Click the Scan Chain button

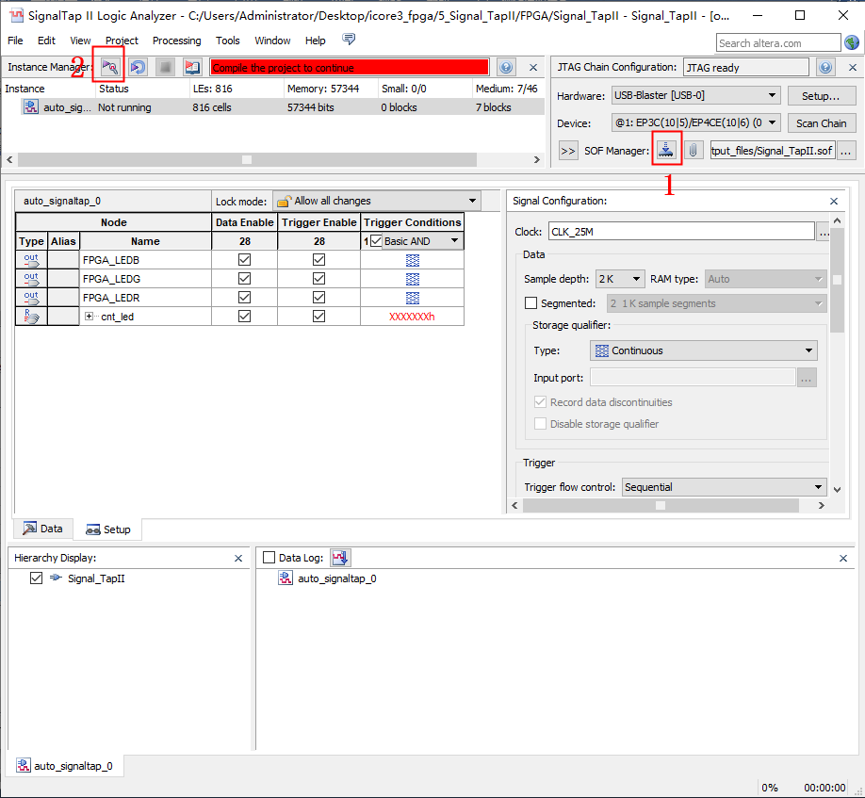821,123
